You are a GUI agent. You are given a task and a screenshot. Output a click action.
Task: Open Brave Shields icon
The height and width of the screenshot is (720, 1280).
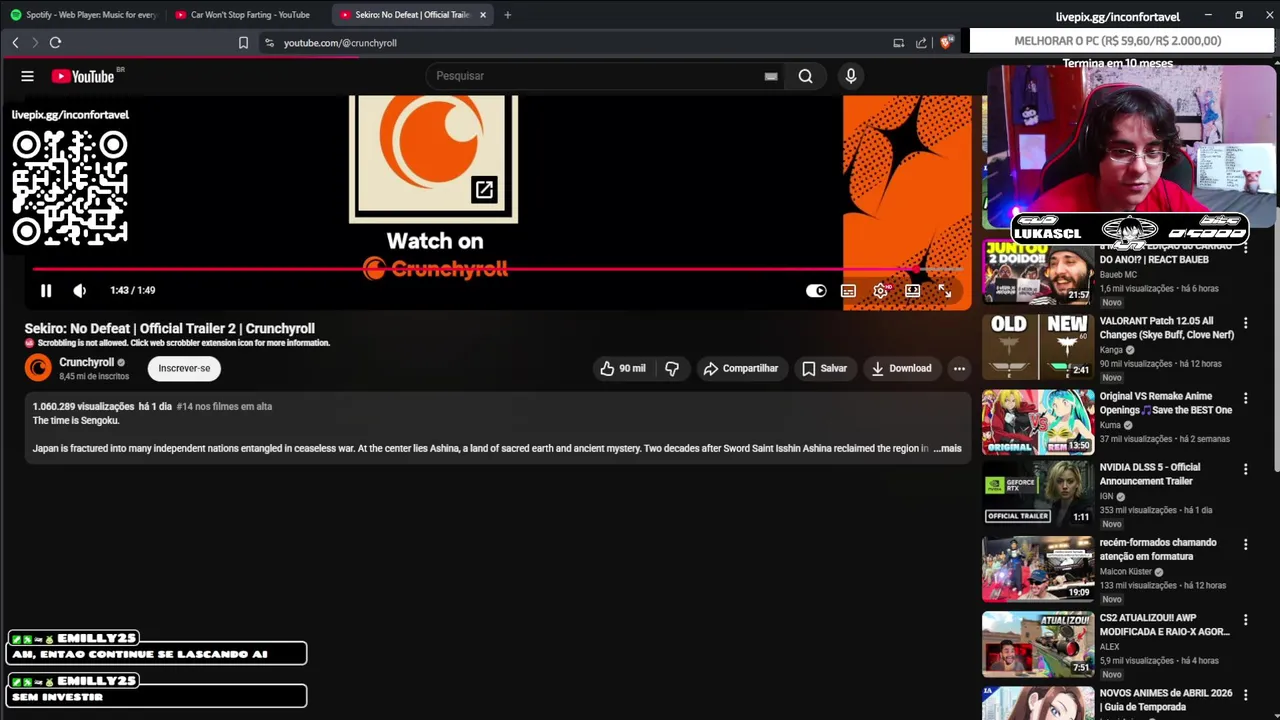(947, 43)
